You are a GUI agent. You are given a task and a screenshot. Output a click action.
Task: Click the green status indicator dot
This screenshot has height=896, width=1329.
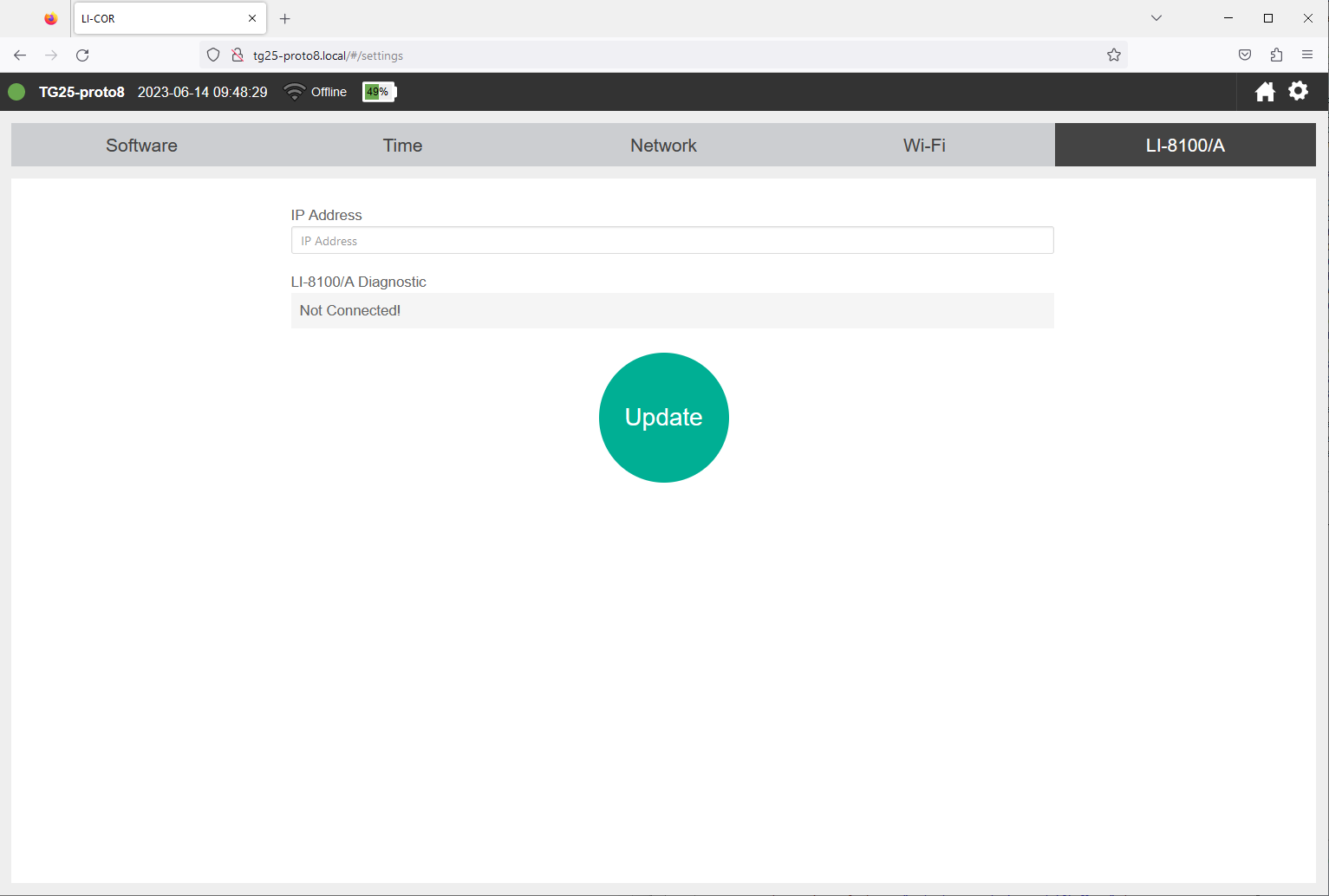point(16,92)
